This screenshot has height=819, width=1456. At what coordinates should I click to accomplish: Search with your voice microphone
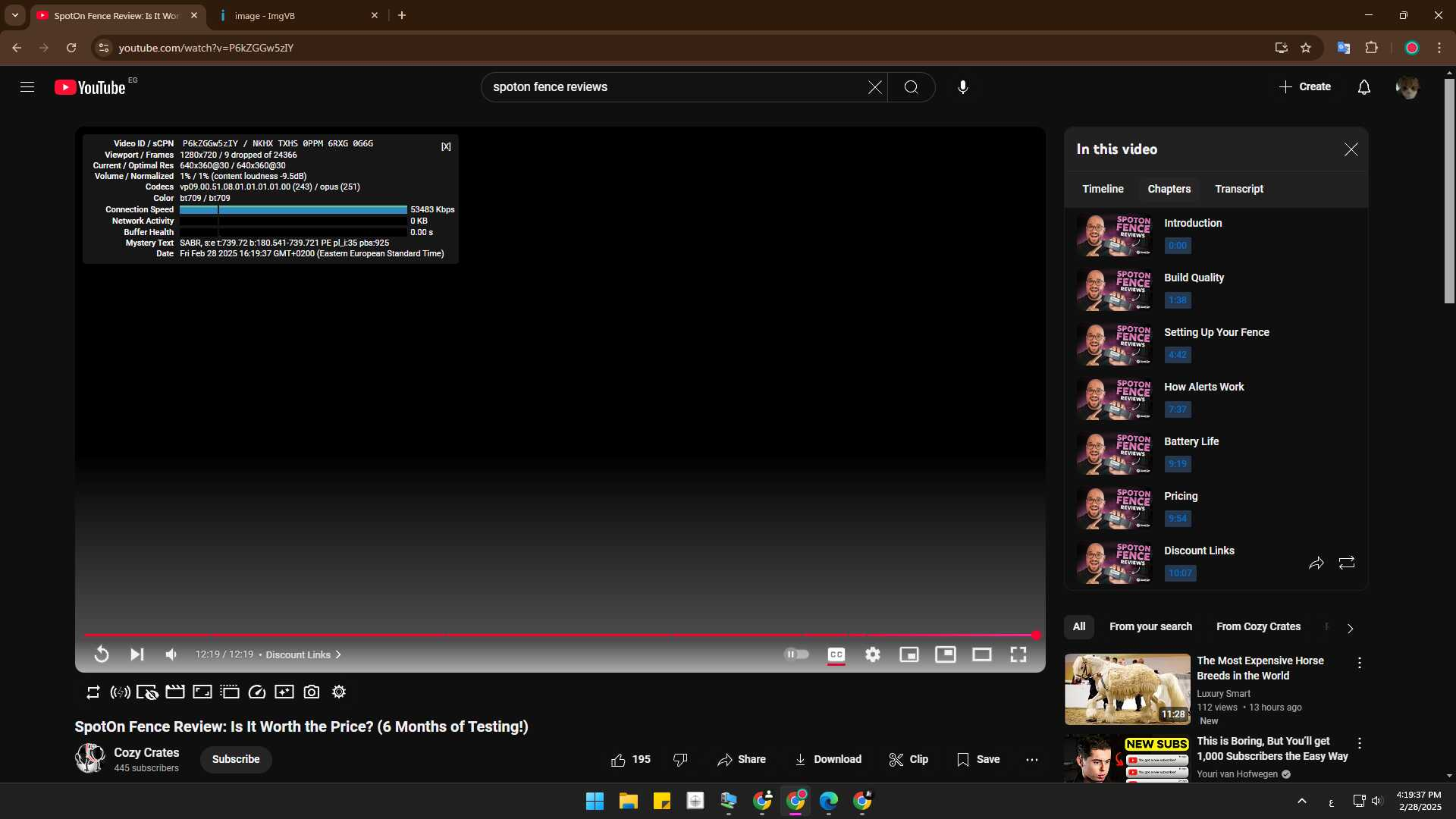point(963,87)
